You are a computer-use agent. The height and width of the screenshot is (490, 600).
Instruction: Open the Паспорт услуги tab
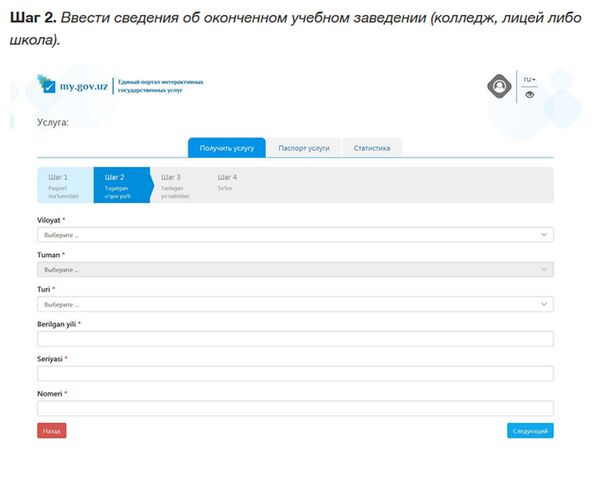304,148
